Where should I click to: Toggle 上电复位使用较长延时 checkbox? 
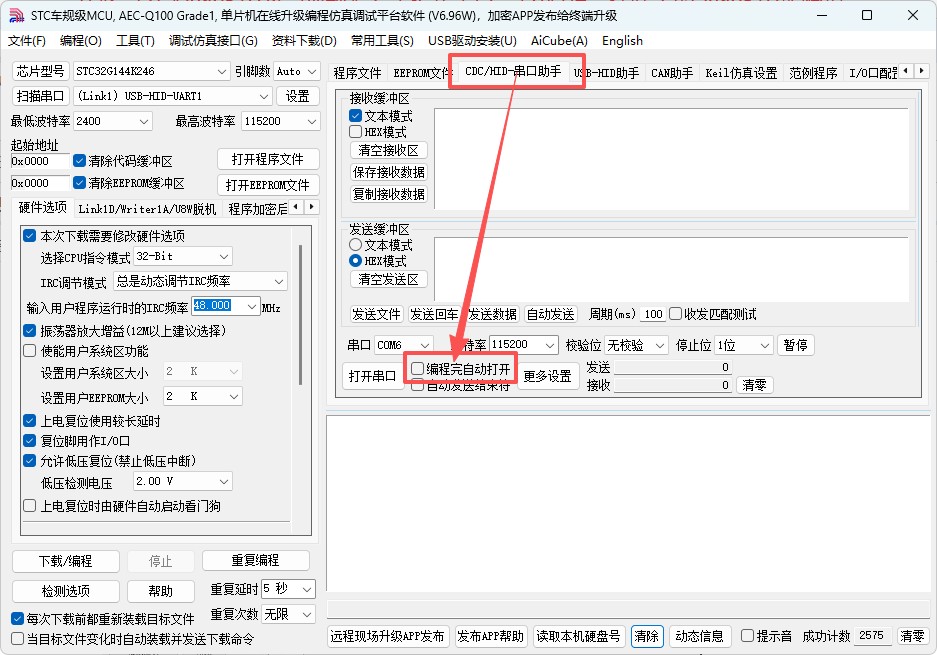point(29,421)
